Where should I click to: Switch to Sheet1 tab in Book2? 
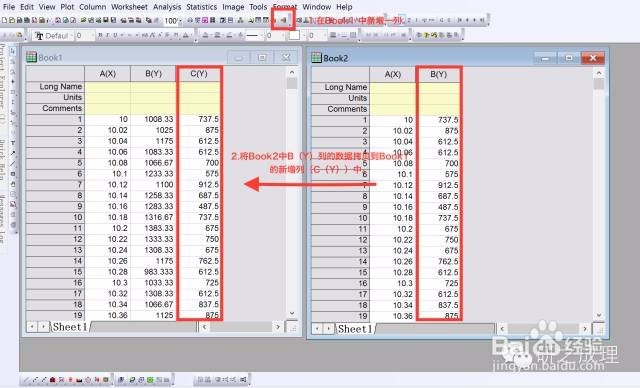(355, 329)
